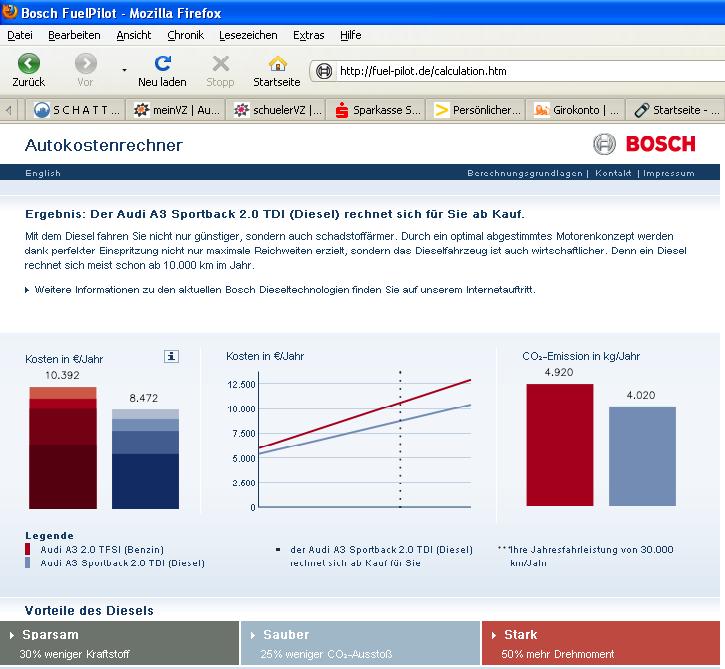Open the history dropdown arrow beside Vor
Screen dimensions: 725x669
click(x=124, y=70)
